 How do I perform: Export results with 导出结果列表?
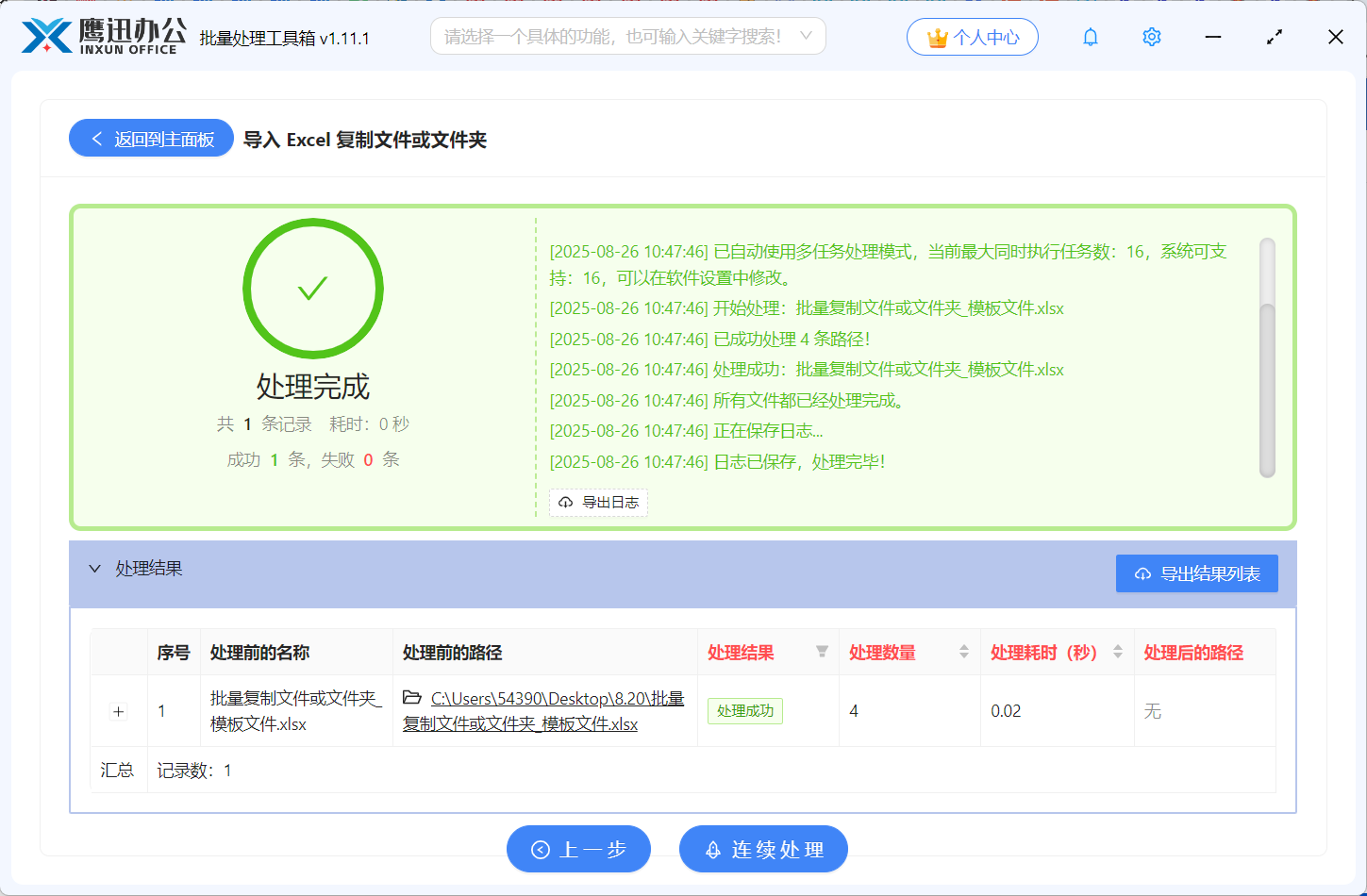click(1196, 573)
